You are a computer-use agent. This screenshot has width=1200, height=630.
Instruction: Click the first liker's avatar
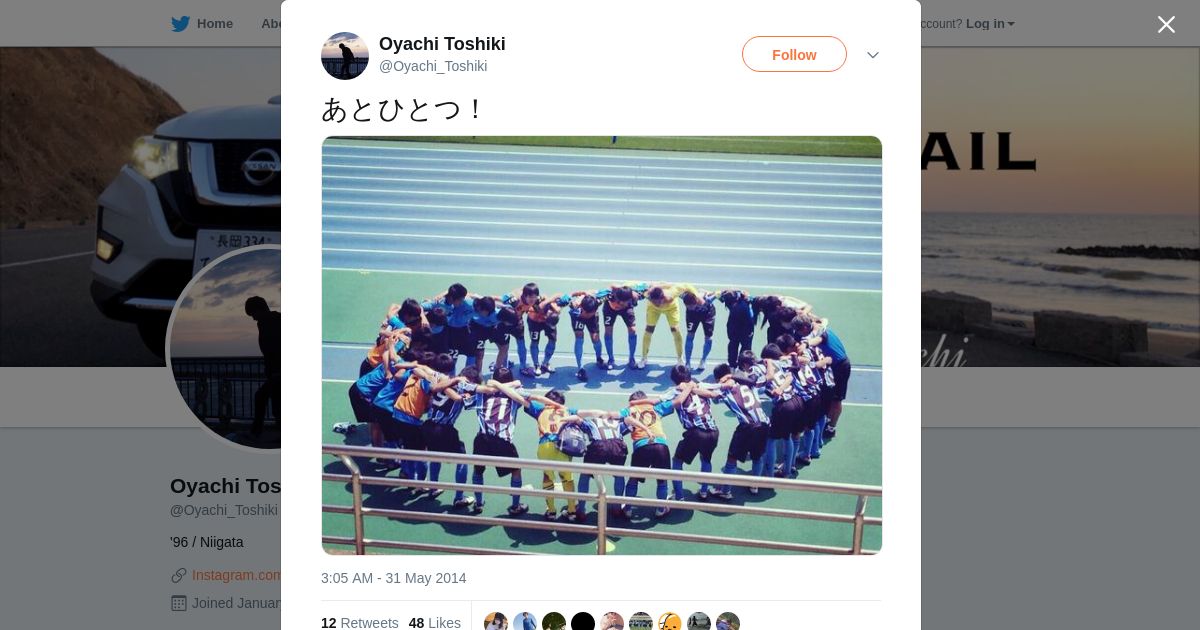tap(496, 622)
